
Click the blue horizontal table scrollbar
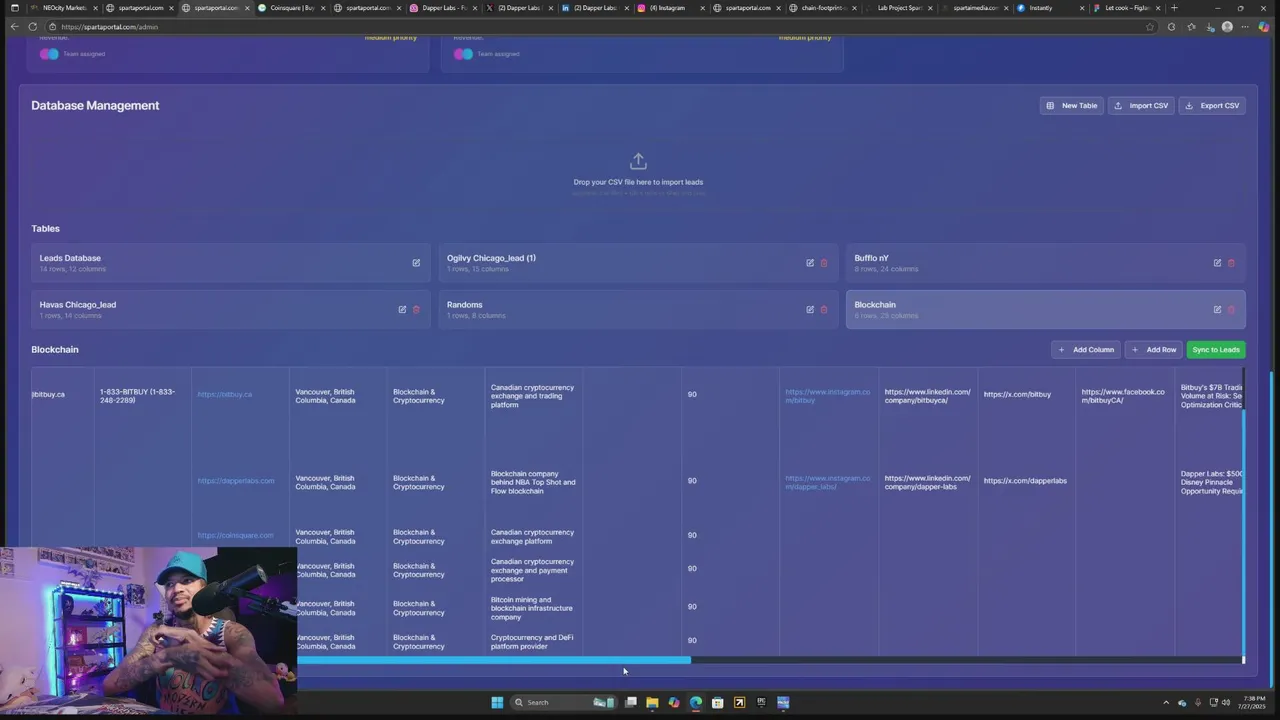click(x=494, y=660)
